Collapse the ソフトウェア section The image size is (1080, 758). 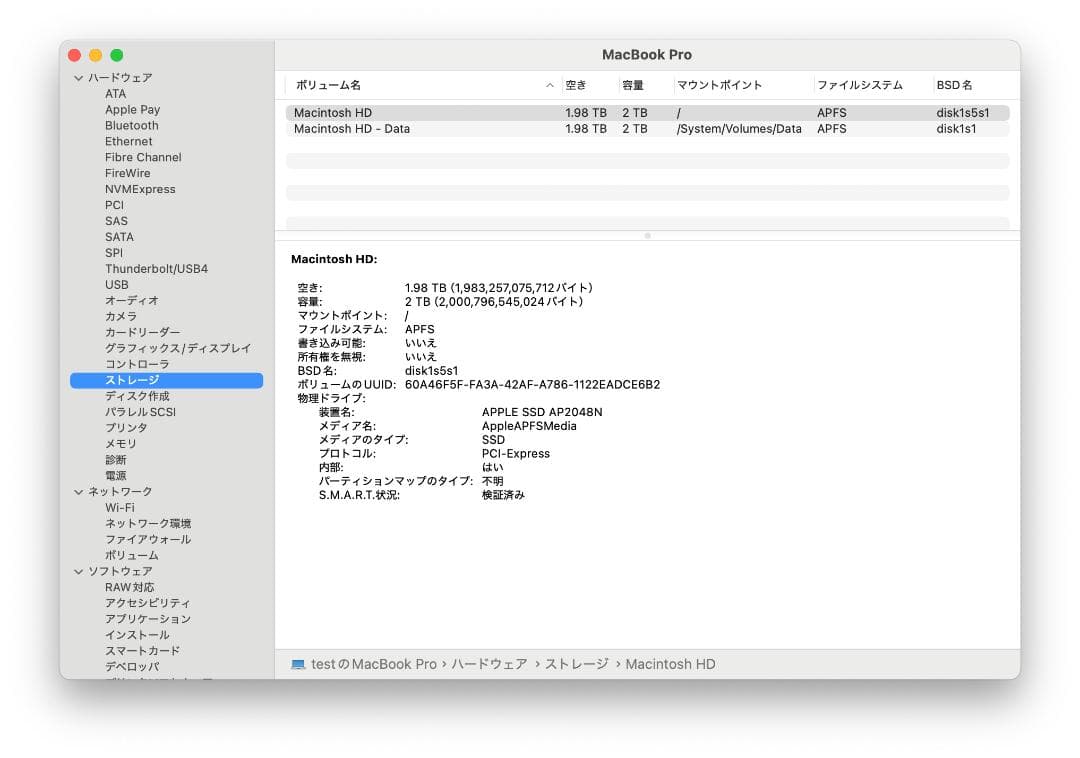tap(78, 571)
